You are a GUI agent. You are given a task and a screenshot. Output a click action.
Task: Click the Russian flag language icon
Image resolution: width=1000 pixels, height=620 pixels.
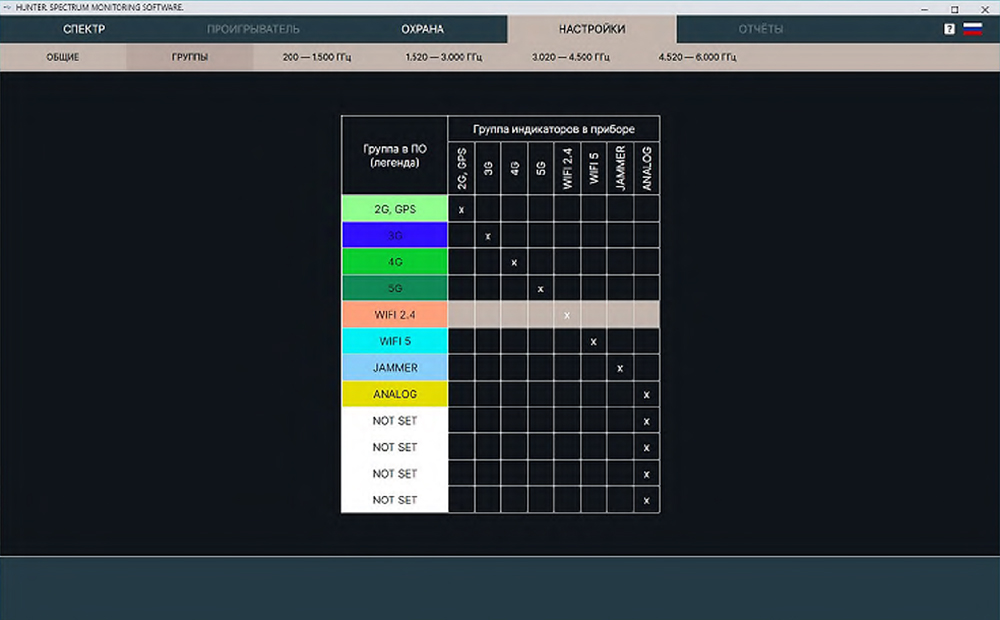[x=972, y=30]
